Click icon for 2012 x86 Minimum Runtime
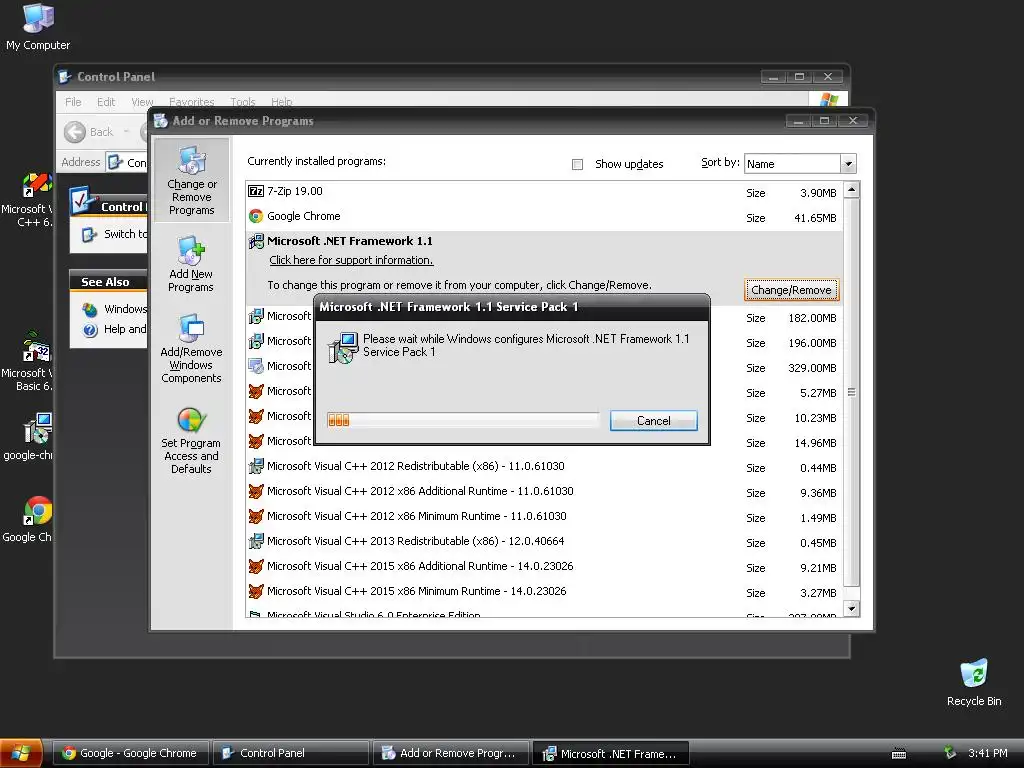The width and height of the screenshot is (1024, 768). tap(256, 516)
